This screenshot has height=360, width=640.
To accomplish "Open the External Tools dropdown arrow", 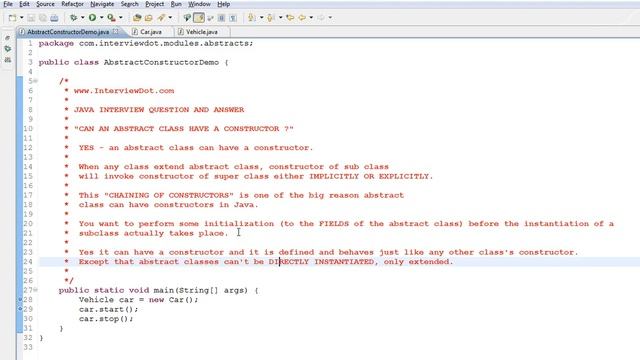I will 121,18.
